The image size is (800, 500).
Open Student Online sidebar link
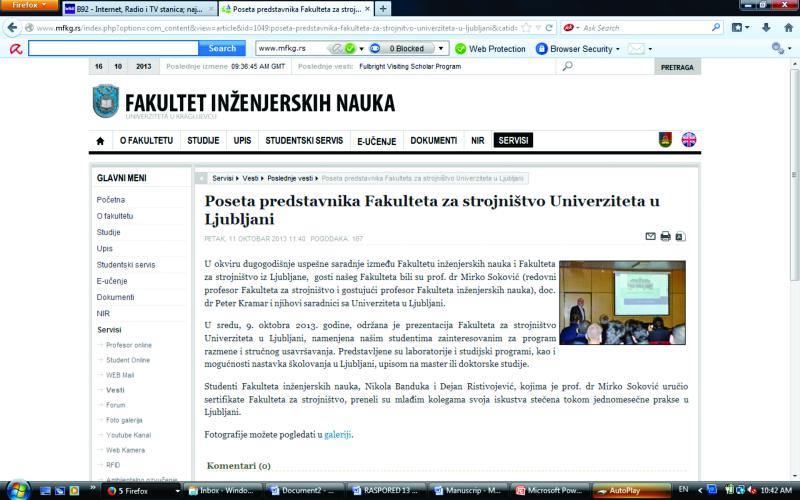click(128, 360)
